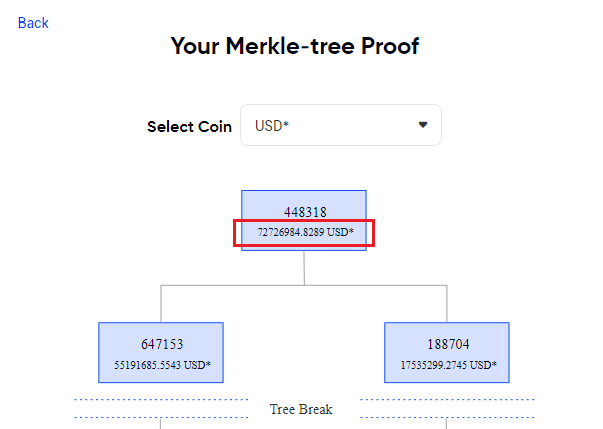The image size is (603, 429).
Task: Click the Your Merkle-tree Proof heading
Action: click(x=295, y=46)
